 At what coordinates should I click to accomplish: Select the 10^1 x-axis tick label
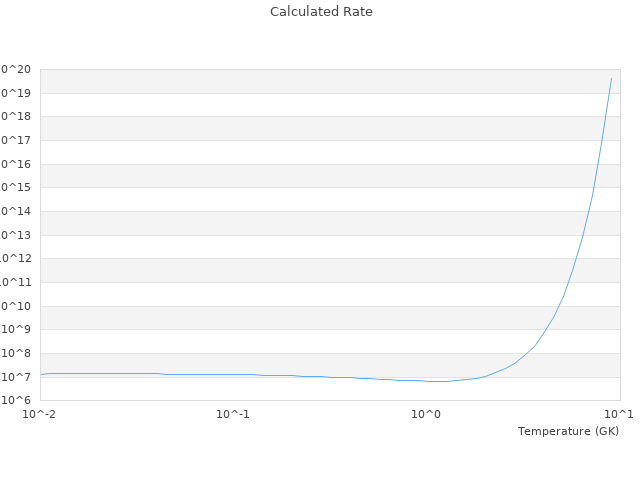[x=619, y=414]
